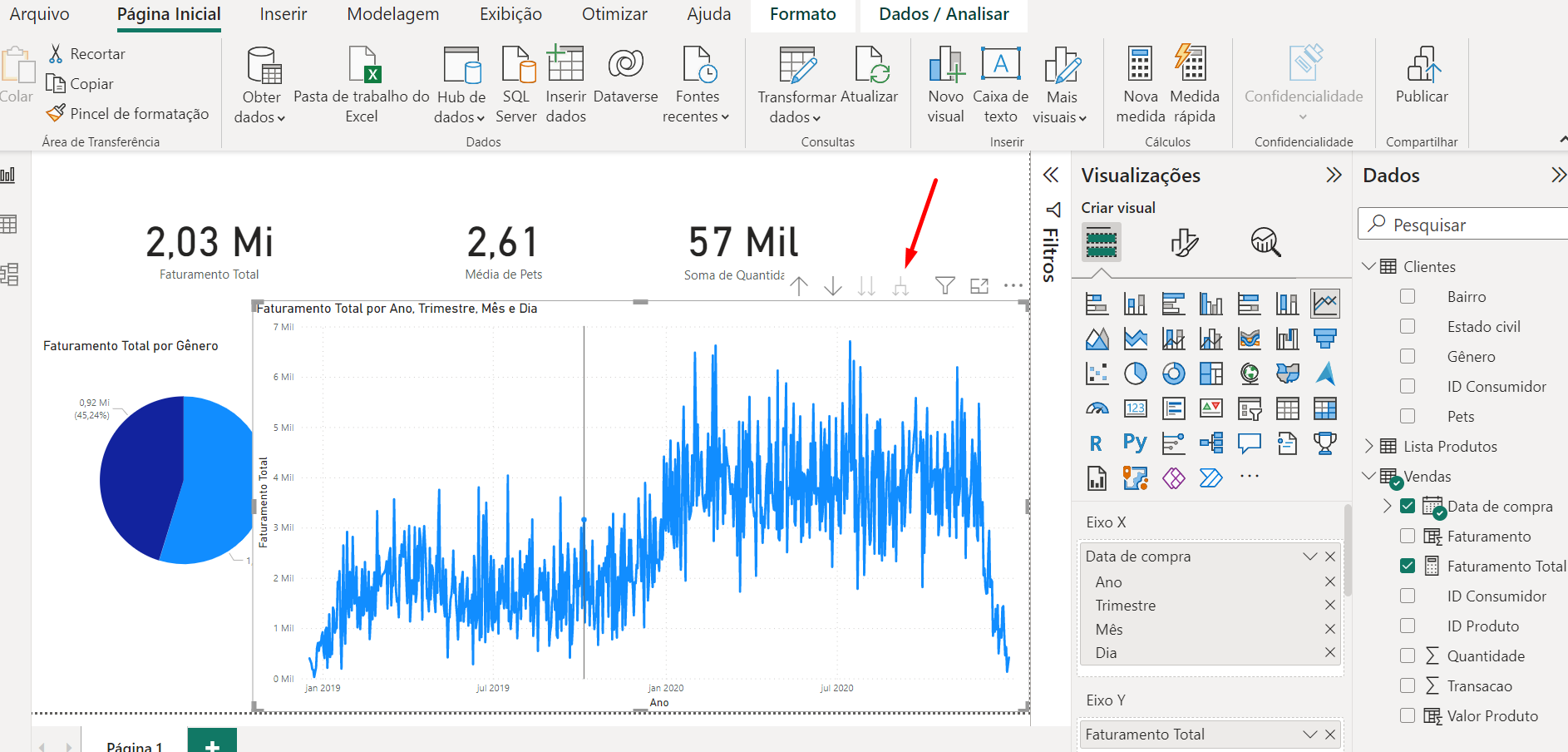Select the funnel chart icon
This screenshot has width=1568, height=752.
[1325, 339]
